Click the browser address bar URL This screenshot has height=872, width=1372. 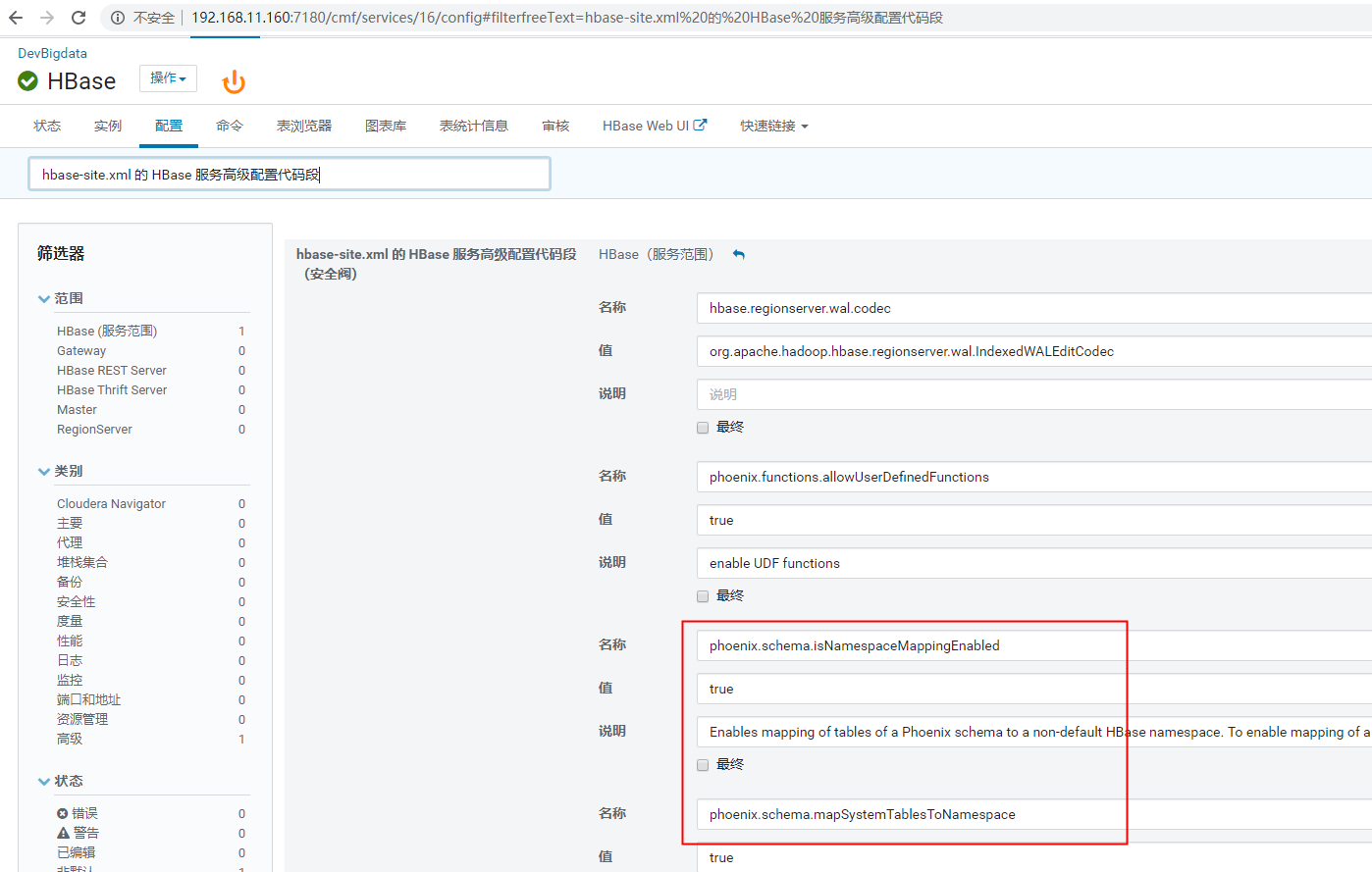[567, 18]
